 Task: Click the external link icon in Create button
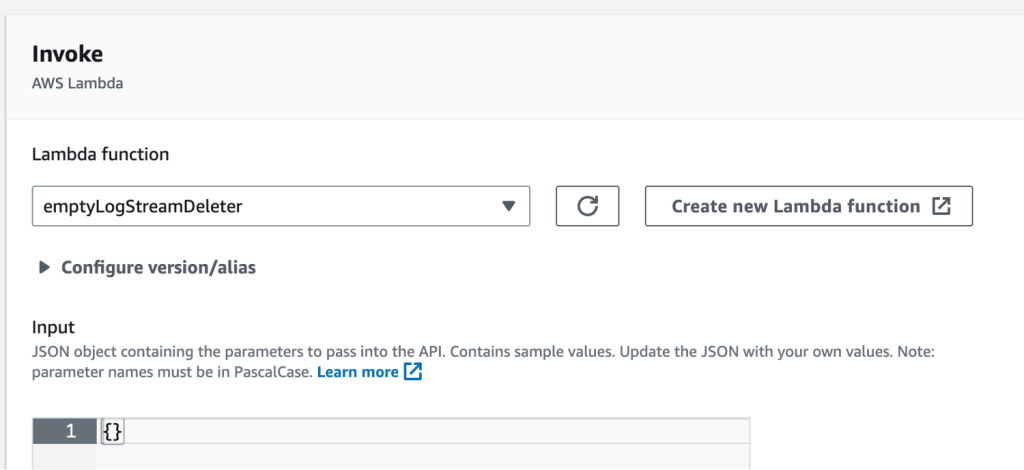[x=941, y=206]
